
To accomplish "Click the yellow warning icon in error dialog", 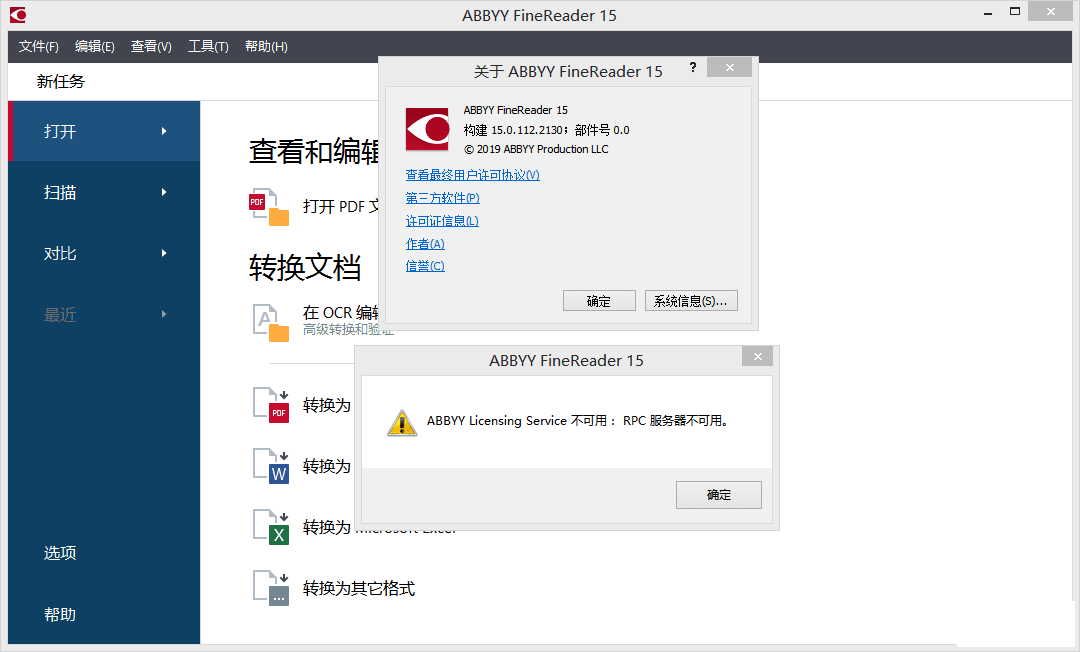I will (x=402, y=423).
